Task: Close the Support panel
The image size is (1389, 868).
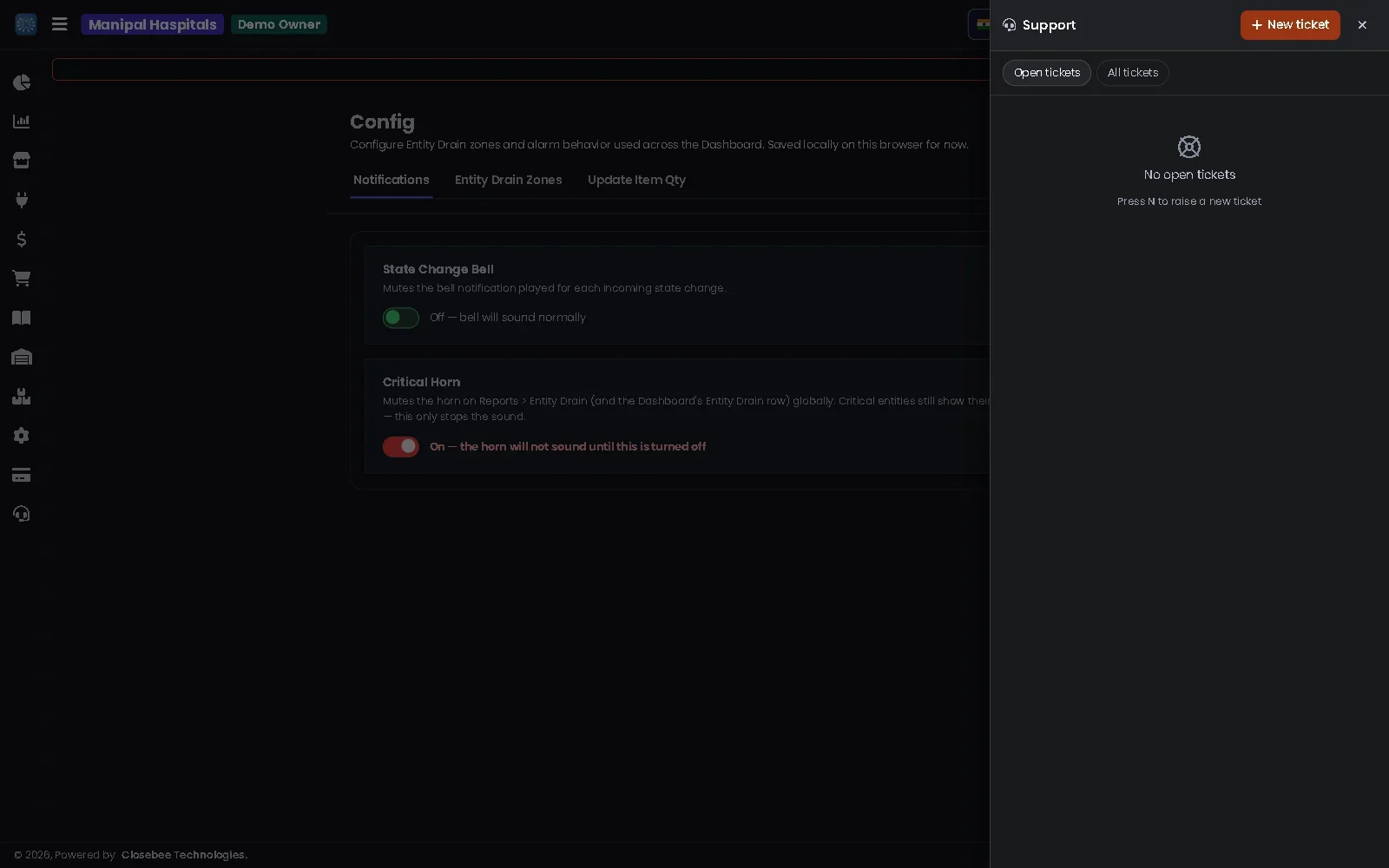Action: pos(1362,25)
